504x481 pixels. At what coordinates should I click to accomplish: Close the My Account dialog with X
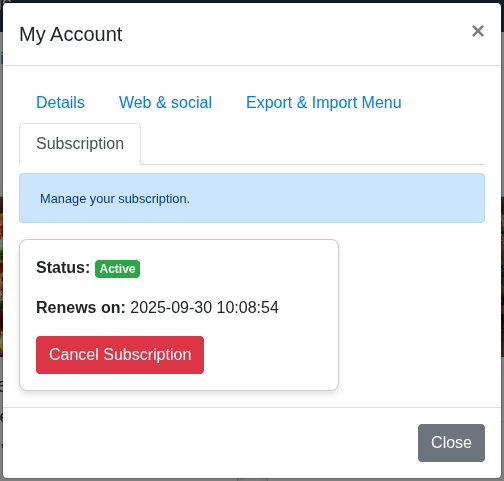478,31
